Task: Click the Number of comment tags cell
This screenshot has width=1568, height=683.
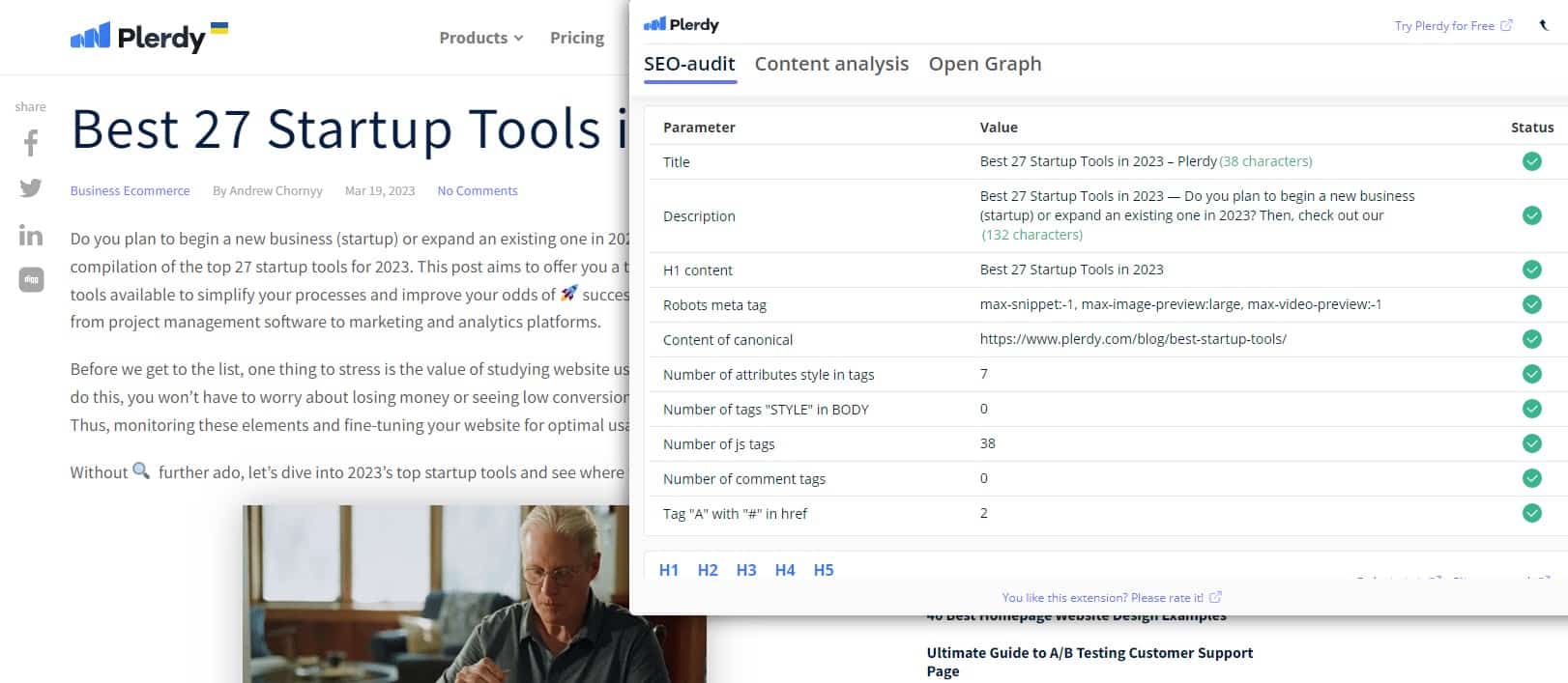Action: [744, 479]
